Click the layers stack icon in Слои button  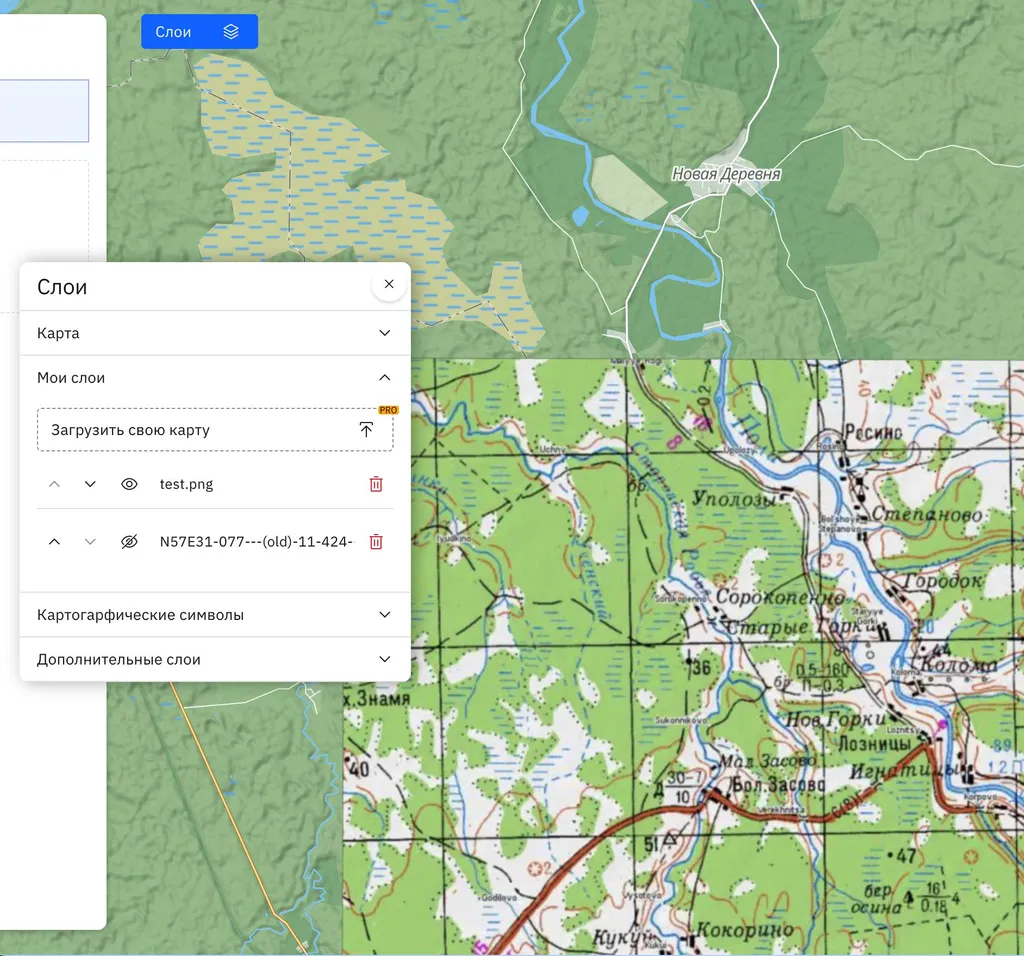pos(231,32)
